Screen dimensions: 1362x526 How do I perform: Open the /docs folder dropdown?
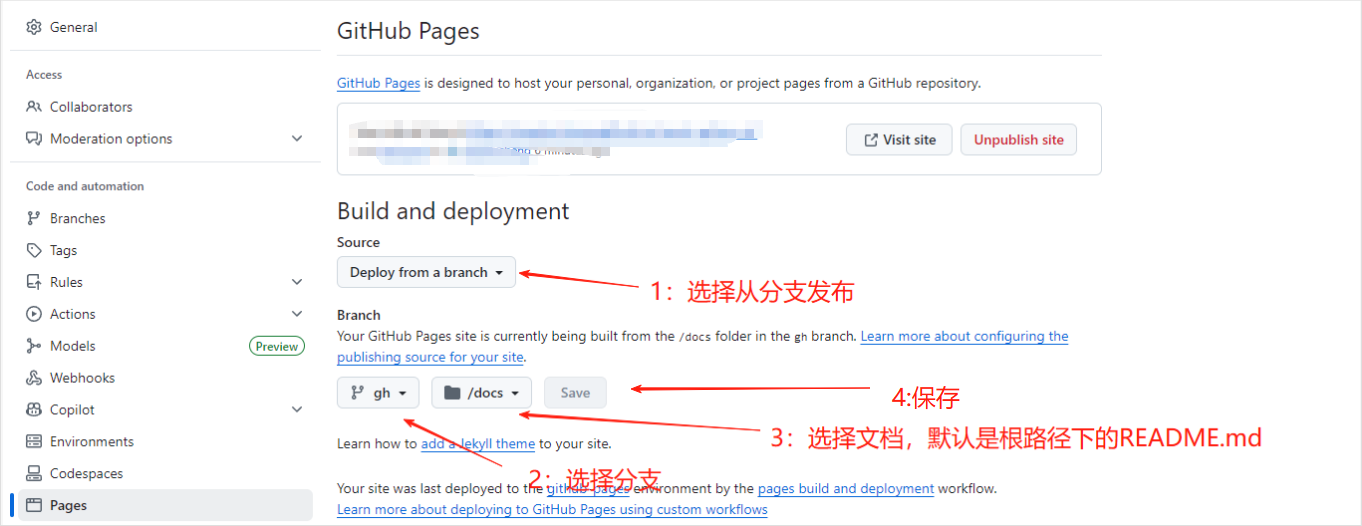[x=482, y=393]
